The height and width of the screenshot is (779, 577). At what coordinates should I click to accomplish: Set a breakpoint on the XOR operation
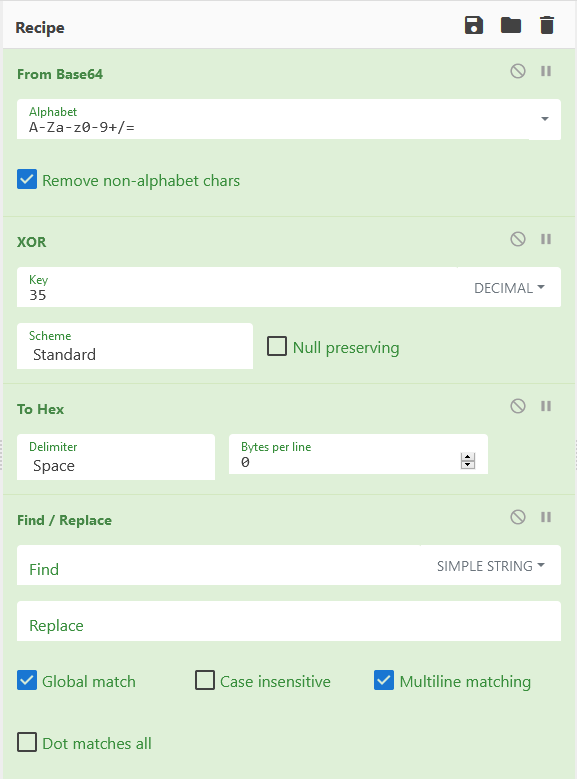(546, 239)
